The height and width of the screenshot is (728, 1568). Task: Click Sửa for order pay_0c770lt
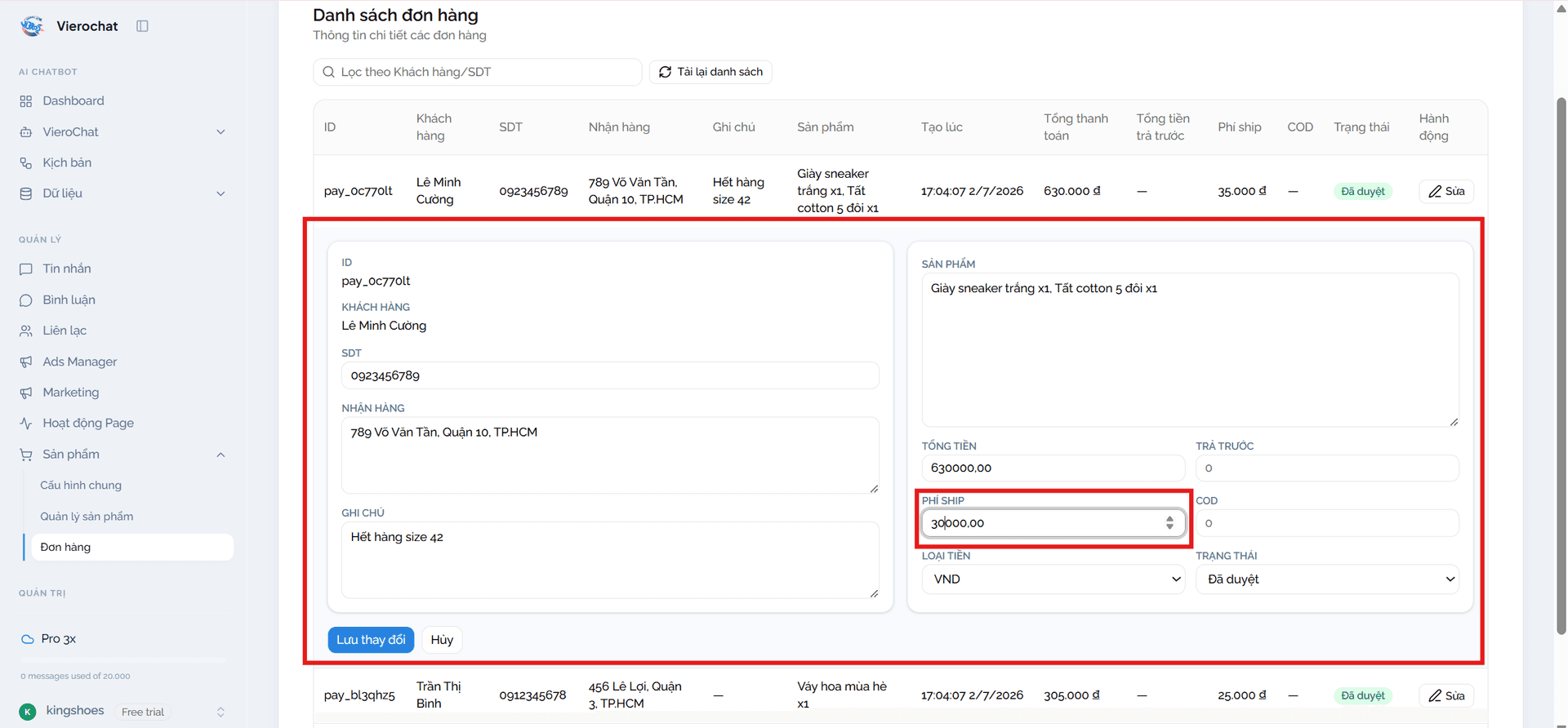(x=1446, y=192)
